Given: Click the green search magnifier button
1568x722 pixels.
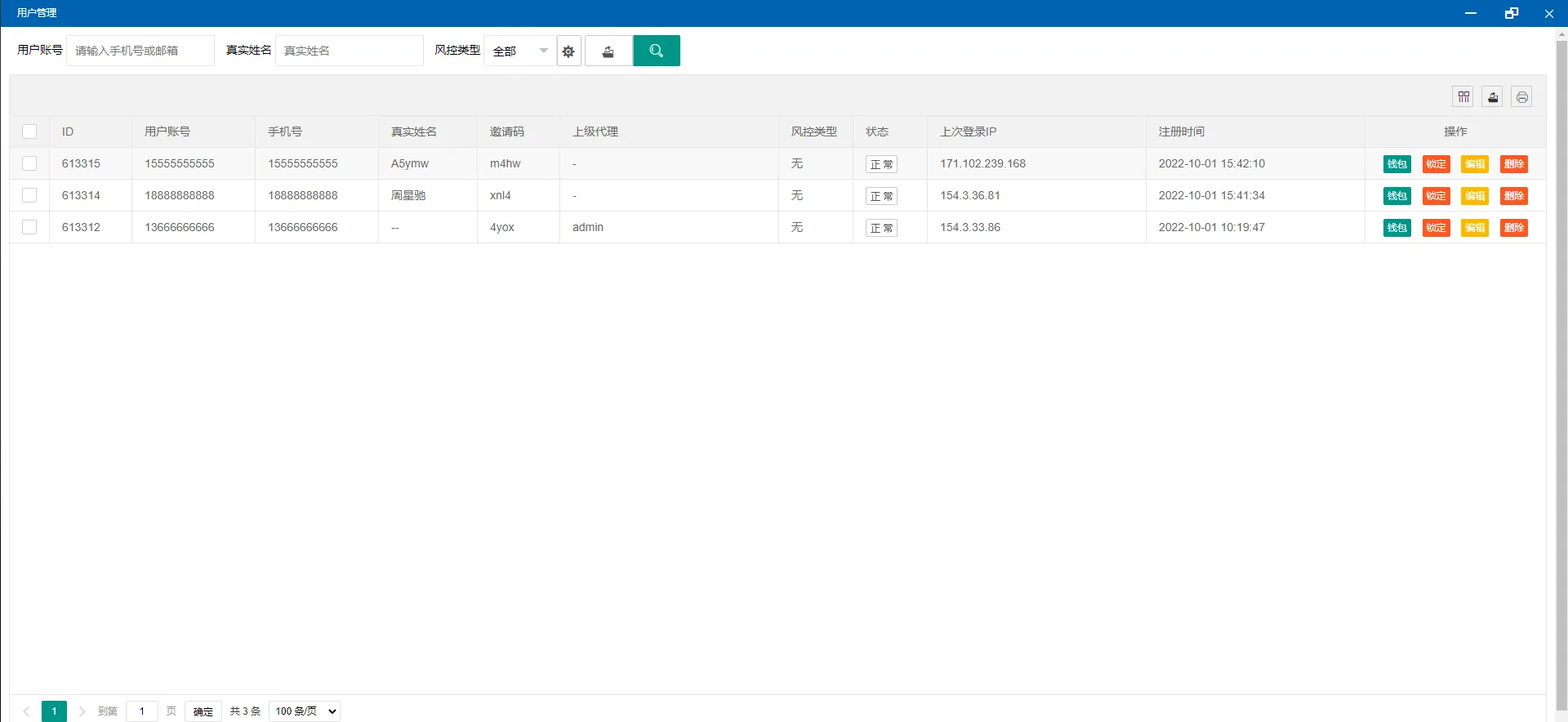Looking at the screenshot, I should pos(657,51).
